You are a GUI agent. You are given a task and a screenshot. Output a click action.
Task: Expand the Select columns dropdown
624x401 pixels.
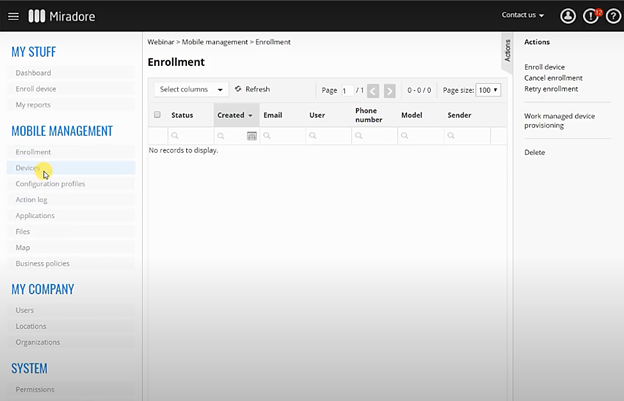(x=192, y=89)
